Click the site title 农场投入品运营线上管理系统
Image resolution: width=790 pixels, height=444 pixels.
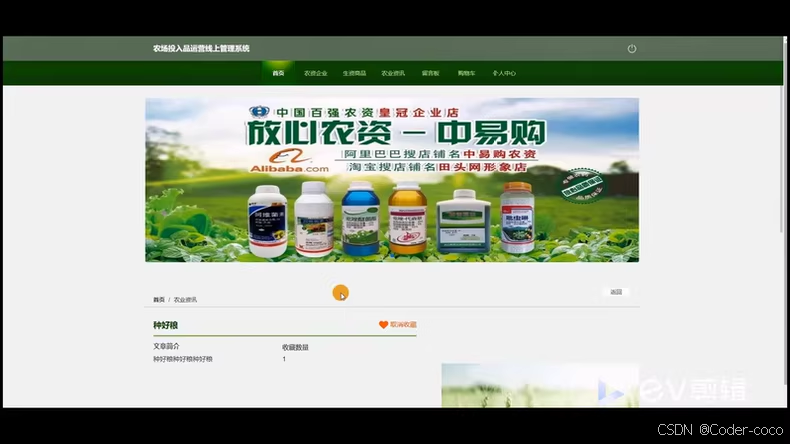point(201,48)
